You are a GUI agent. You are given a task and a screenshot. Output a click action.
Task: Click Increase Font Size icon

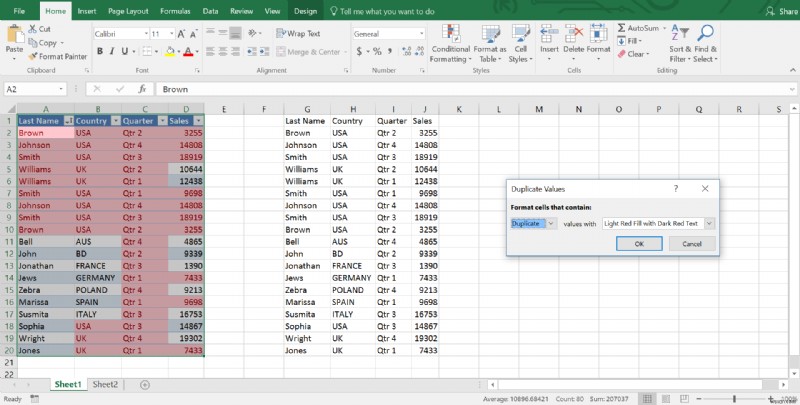(x=181, y=34)
